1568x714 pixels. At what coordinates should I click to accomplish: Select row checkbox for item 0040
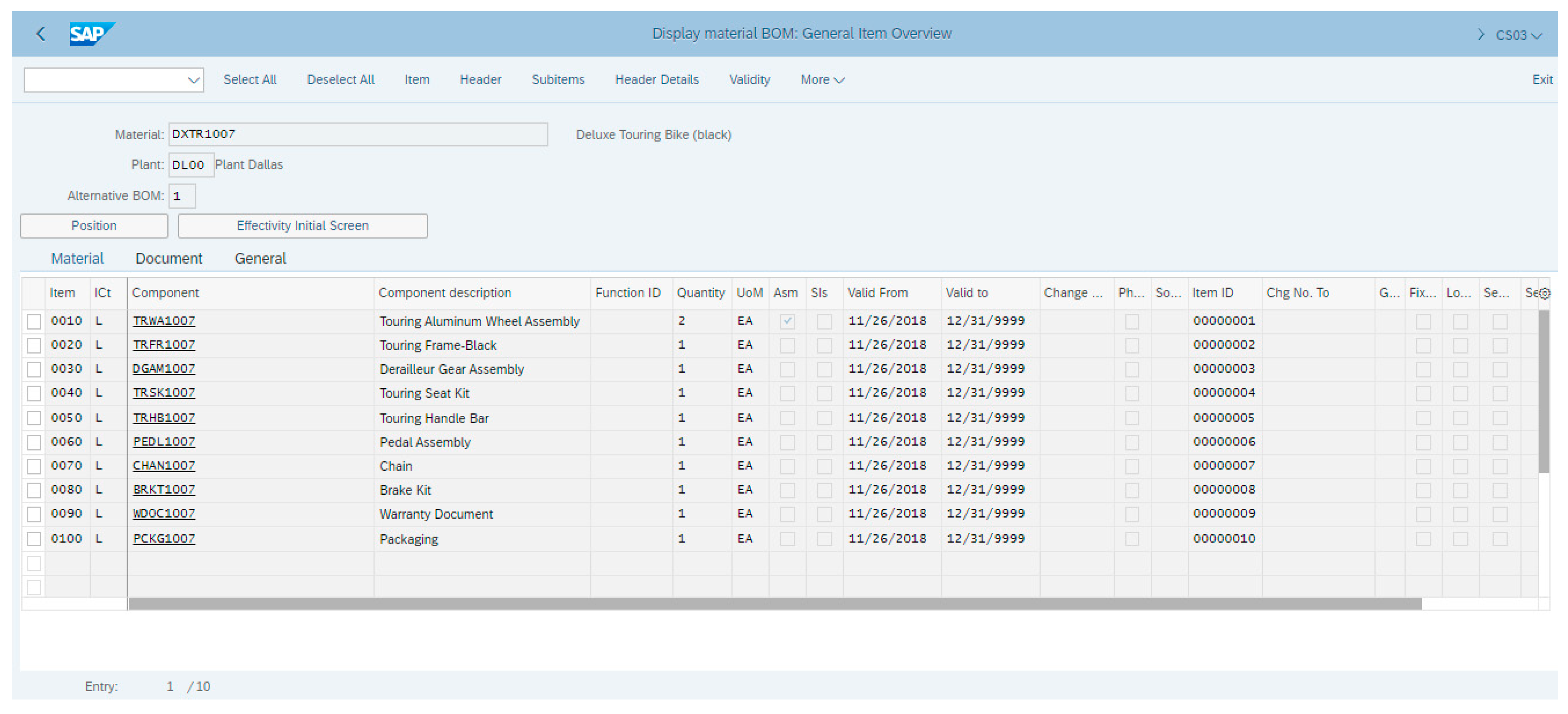[34, 394]
